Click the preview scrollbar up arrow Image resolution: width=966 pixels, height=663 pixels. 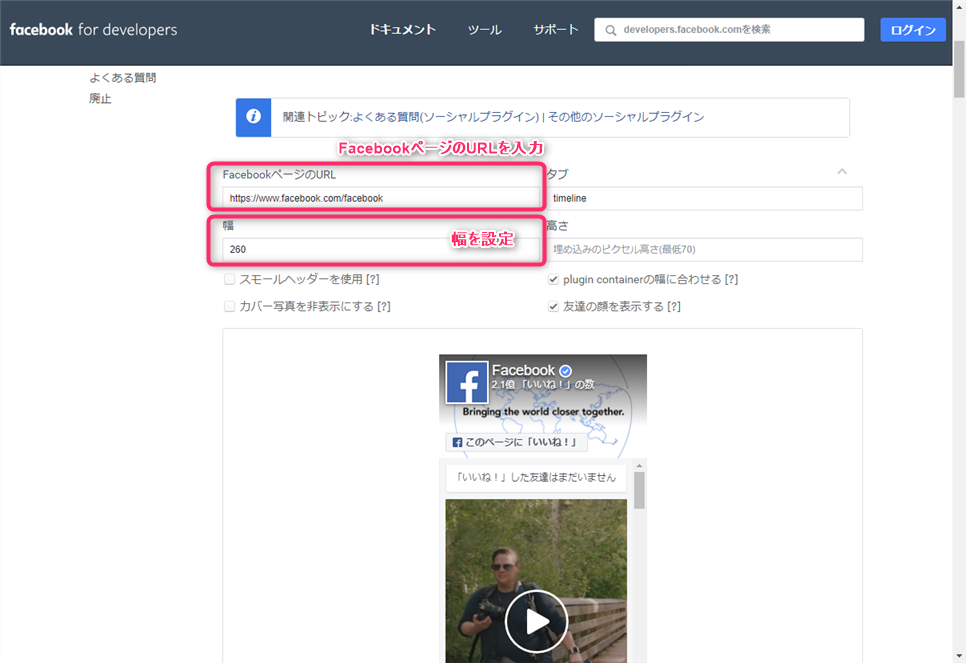639,466
